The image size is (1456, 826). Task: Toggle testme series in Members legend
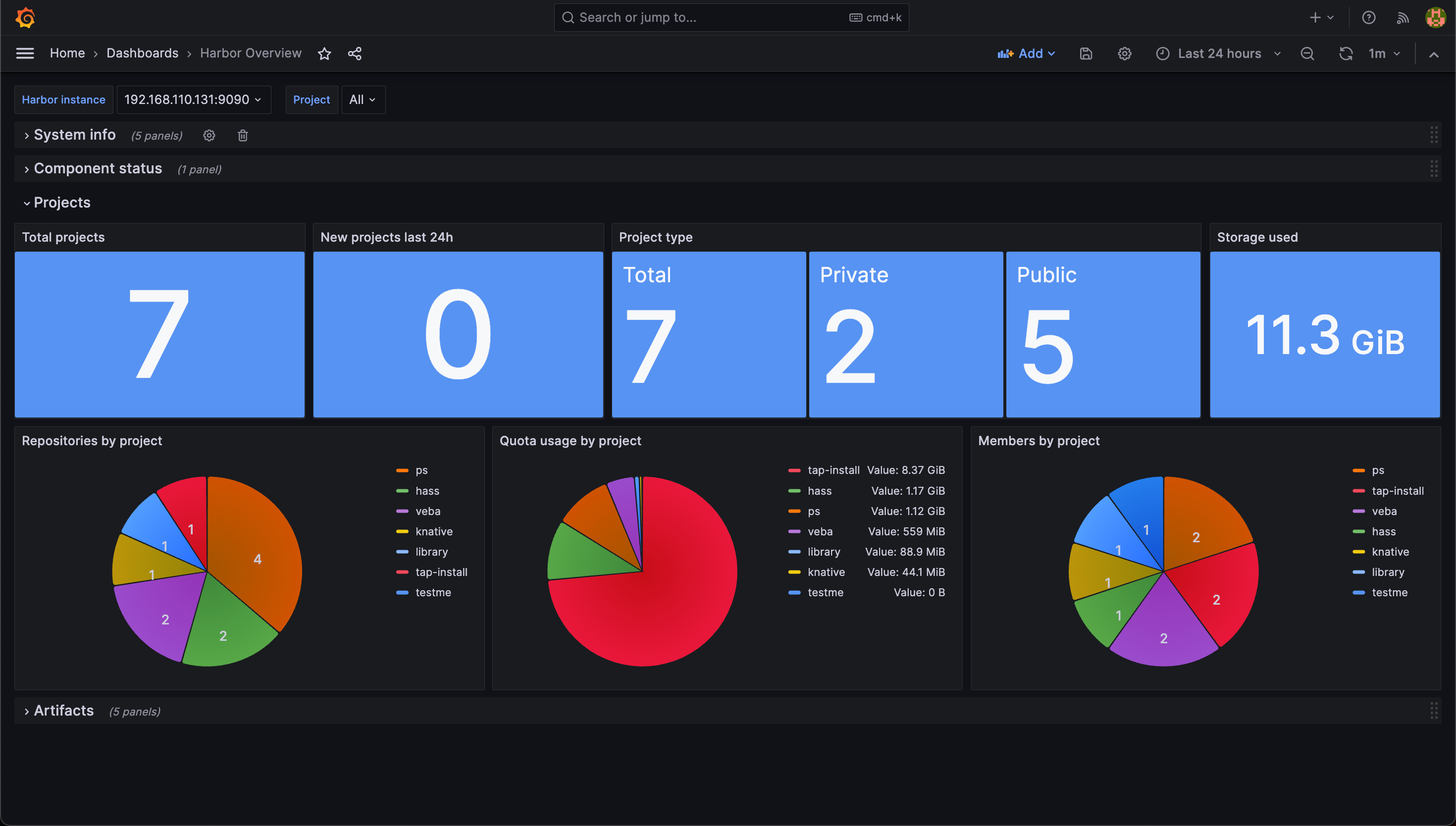(x=1389, y=592)
